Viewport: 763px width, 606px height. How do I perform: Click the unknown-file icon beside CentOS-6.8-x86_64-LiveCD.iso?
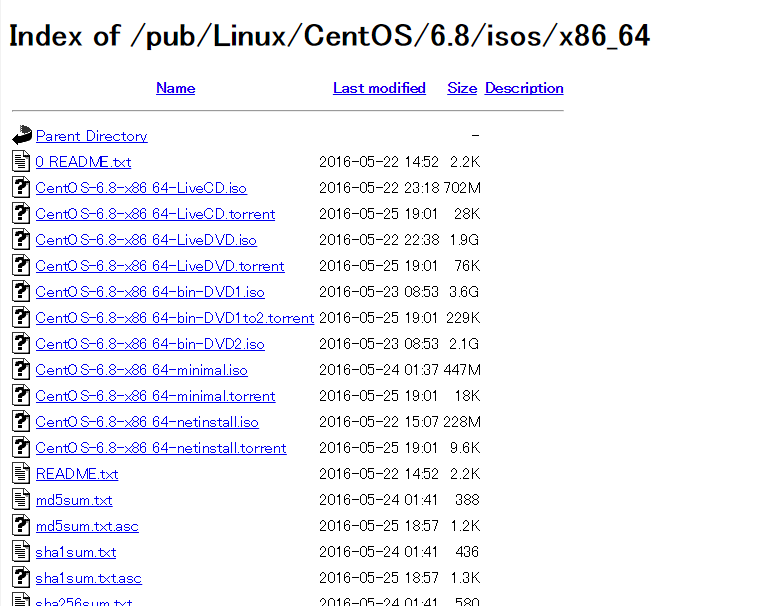[x=20, y=187]
